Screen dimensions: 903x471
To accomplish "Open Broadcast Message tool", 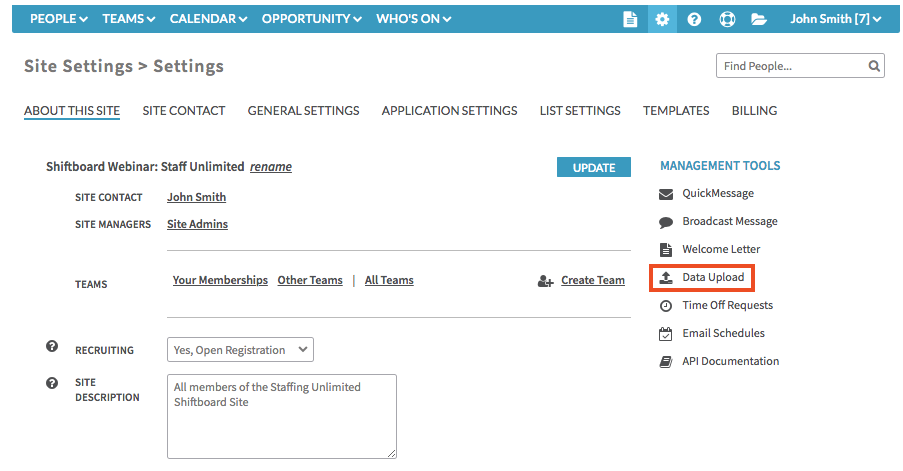I will (x=730, y=221).
